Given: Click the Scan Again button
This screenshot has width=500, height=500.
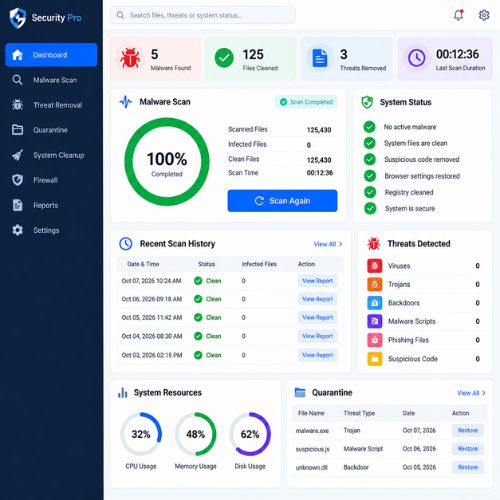Looking at the screenshot, I should (x=282, y=201).
